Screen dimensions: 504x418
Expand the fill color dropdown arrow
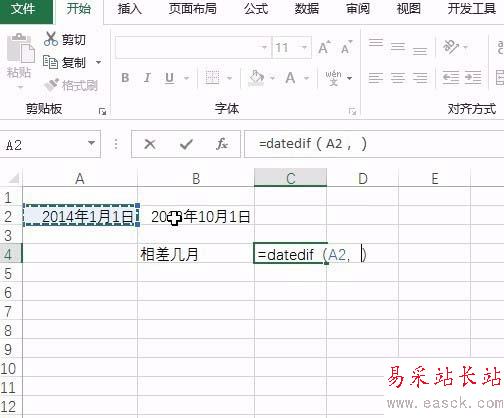pos(272,79)
